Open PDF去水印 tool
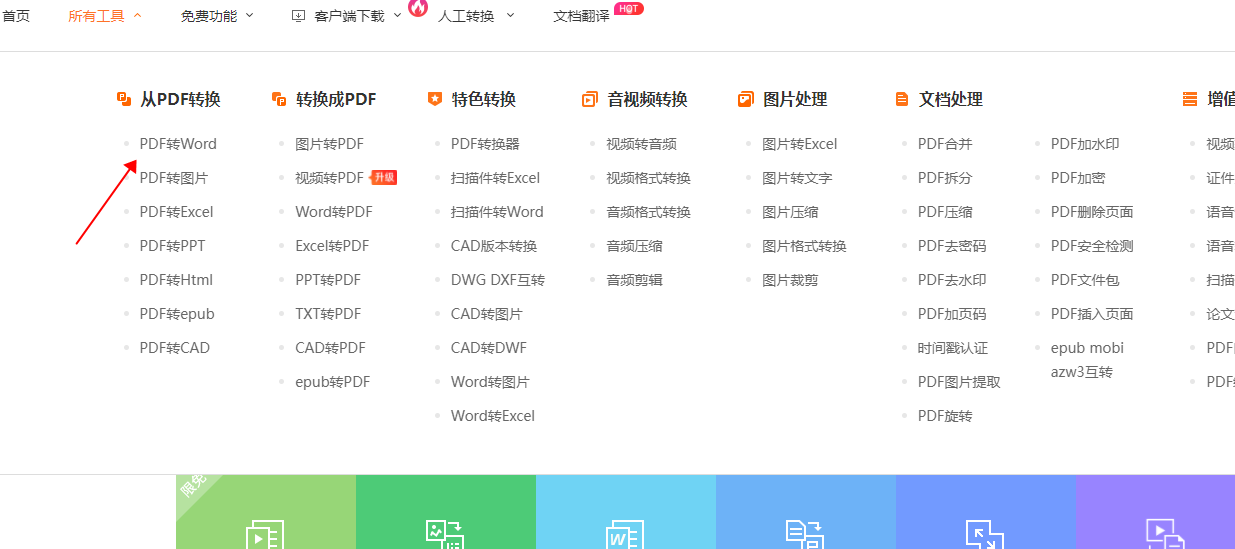Image resolution: width=1235 pixels, height=549 pixels. pos(953,280)
